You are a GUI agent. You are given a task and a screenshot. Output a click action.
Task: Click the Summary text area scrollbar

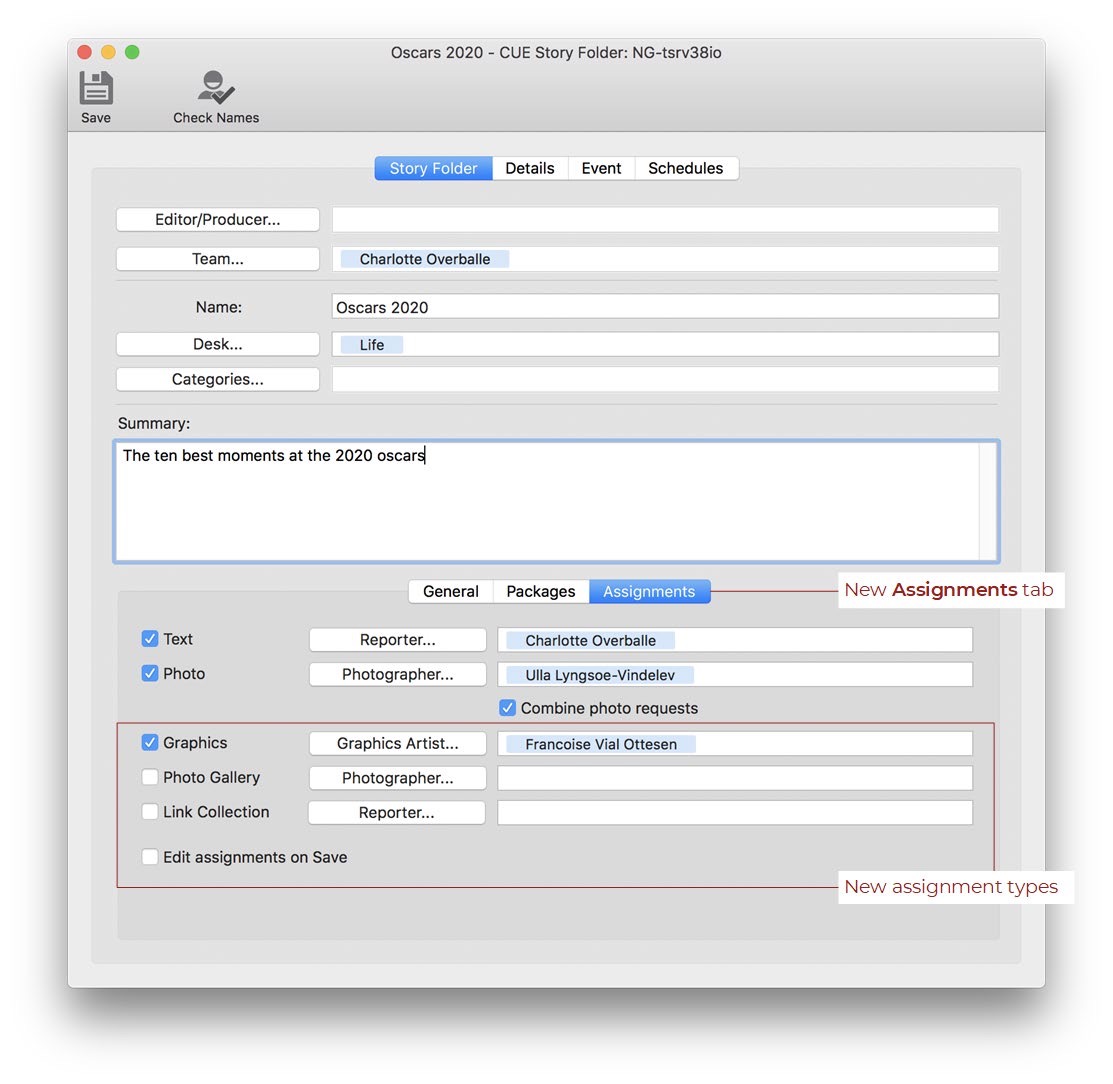click(x=988, y=501)
